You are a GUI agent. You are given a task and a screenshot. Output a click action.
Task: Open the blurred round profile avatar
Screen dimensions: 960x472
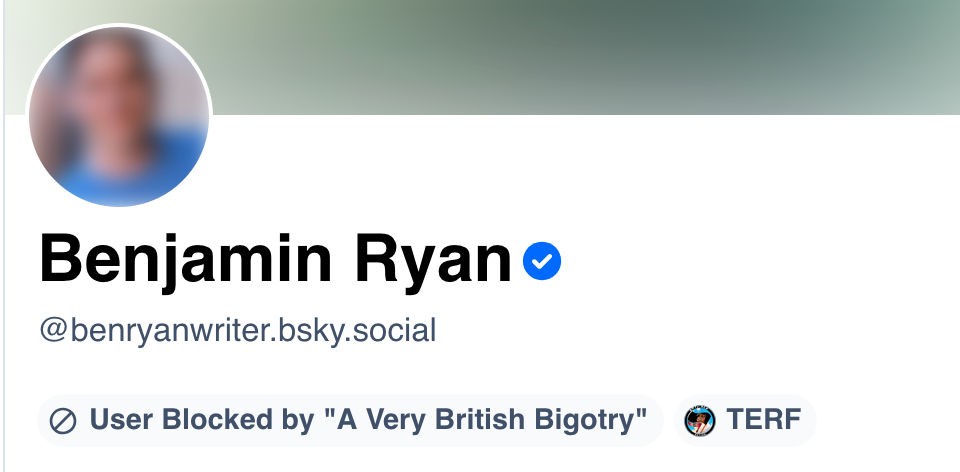tap(119, 116)
